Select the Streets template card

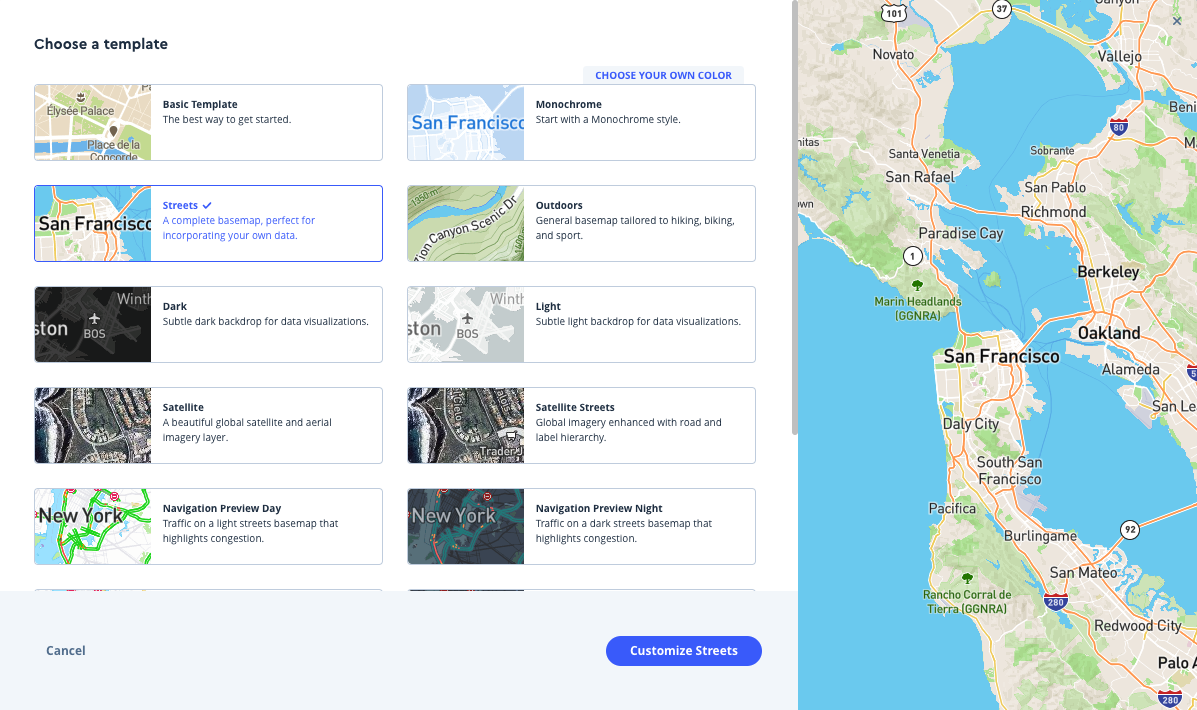coord(208,223)
